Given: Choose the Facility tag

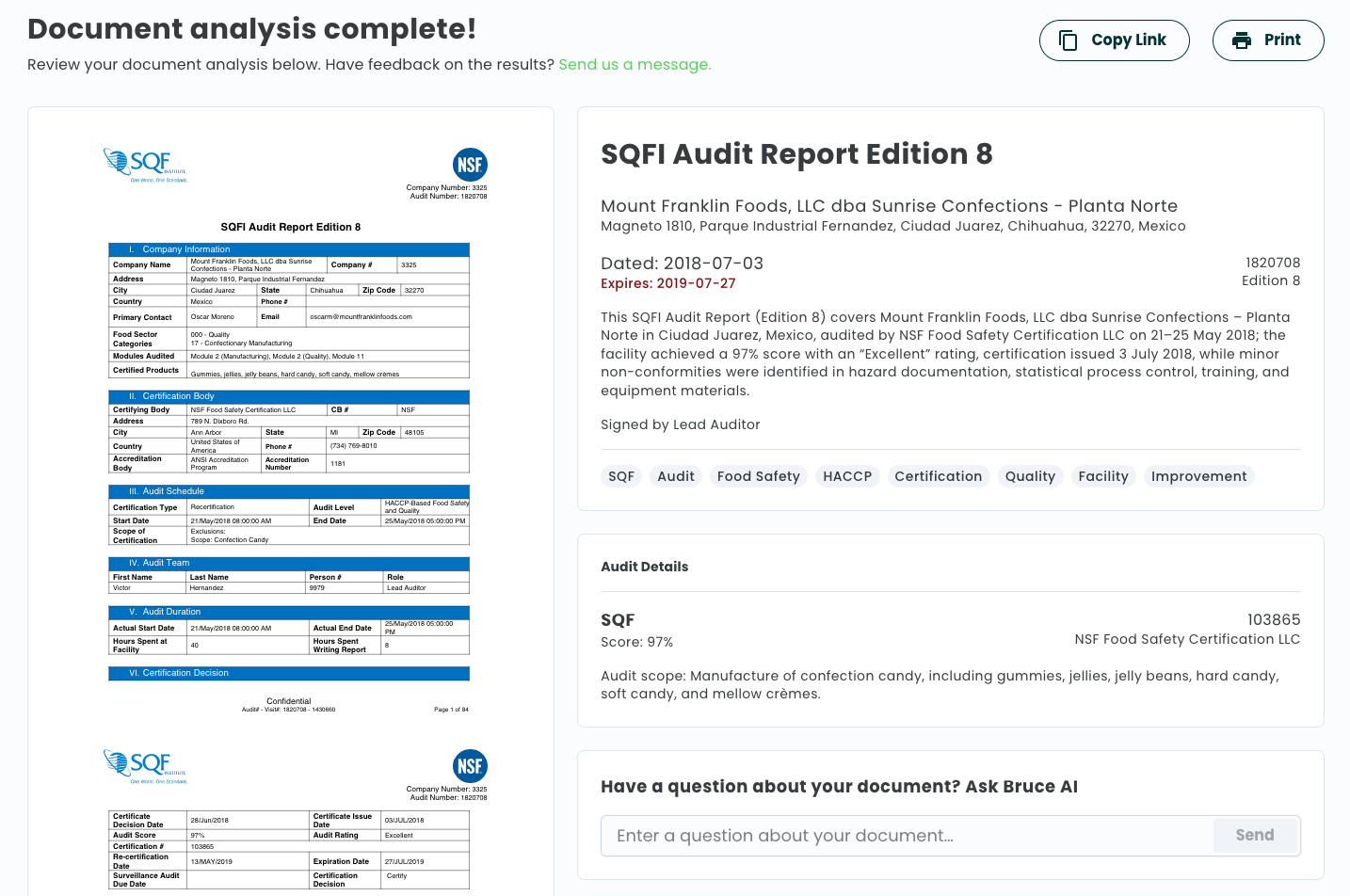Looking at the screenshot, I should click(x=1103, y=476).
